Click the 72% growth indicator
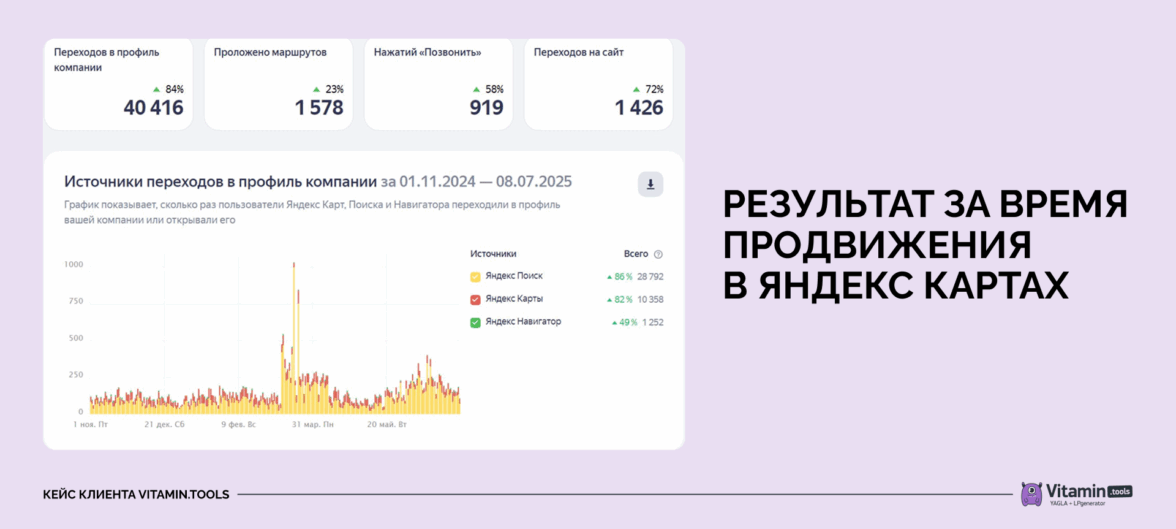This screenshot has height=529, width=1176. 648,89
